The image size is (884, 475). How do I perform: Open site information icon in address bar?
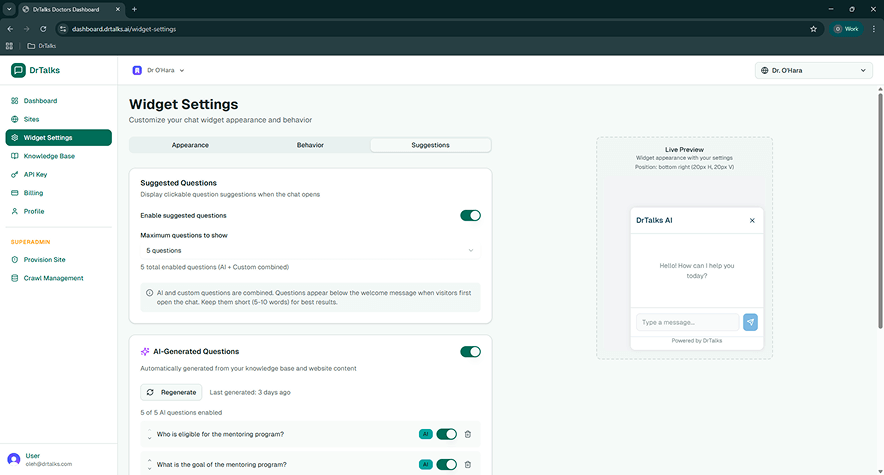click(63, 29)
